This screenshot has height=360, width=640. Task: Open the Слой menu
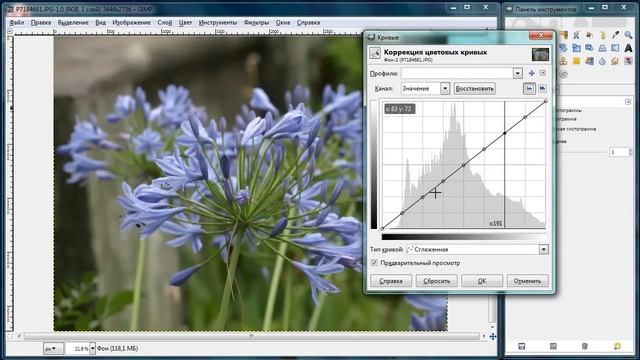pos(165,22)
